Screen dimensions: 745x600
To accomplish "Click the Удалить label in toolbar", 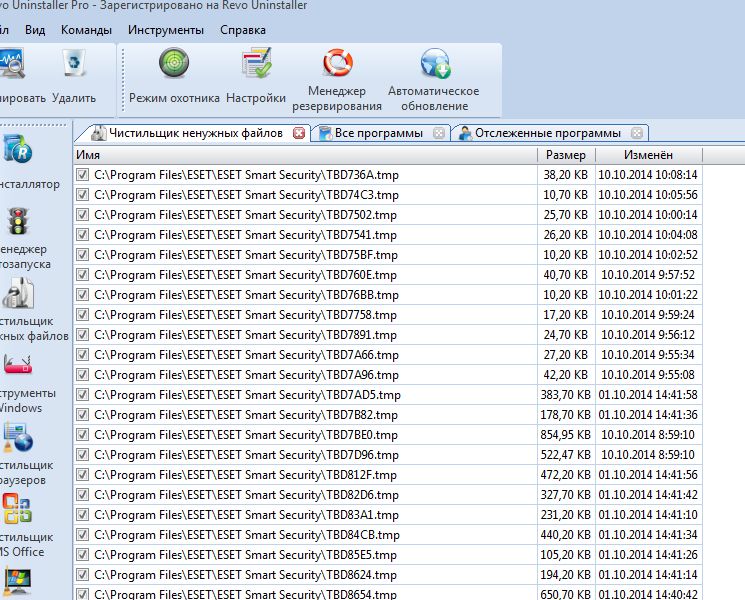I will point(74,98).
